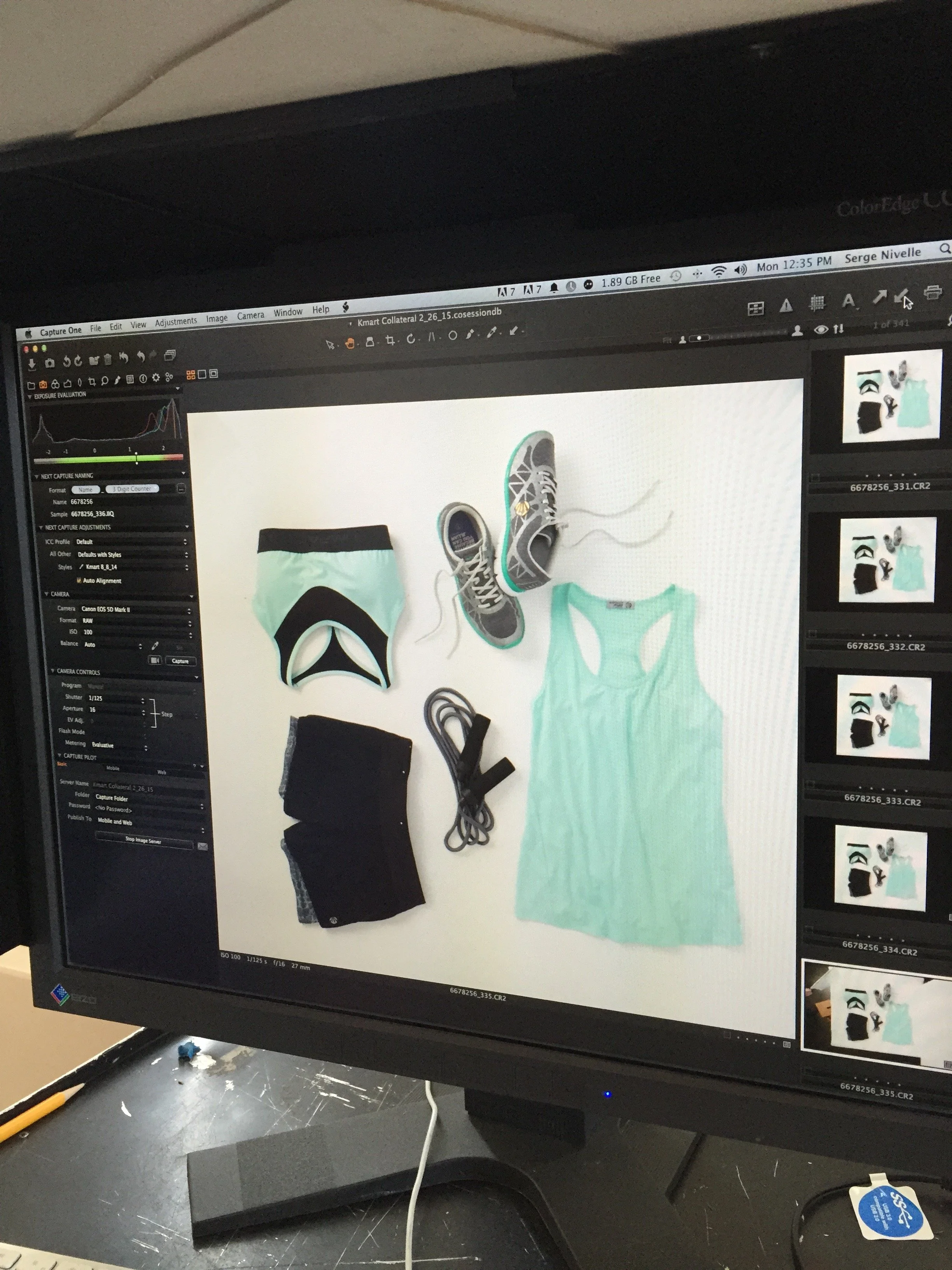Open the Library tool tab folder icon

tap(31, 385)
